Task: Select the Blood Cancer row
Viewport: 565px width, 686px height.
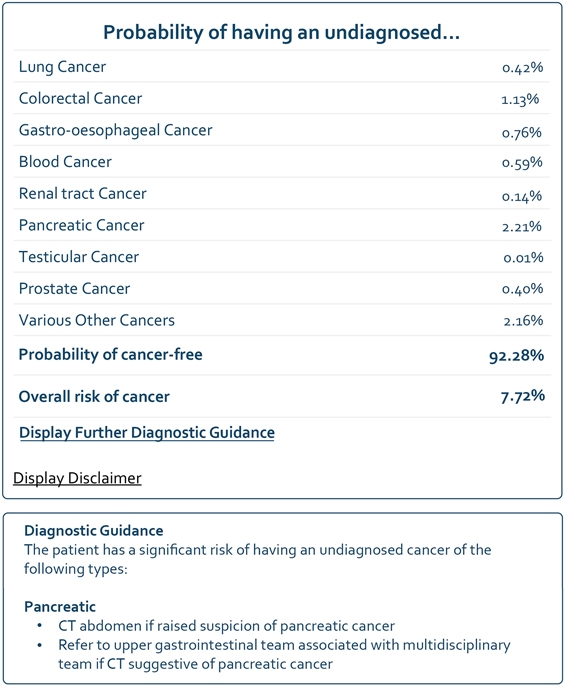Action: tap(282, 162)
